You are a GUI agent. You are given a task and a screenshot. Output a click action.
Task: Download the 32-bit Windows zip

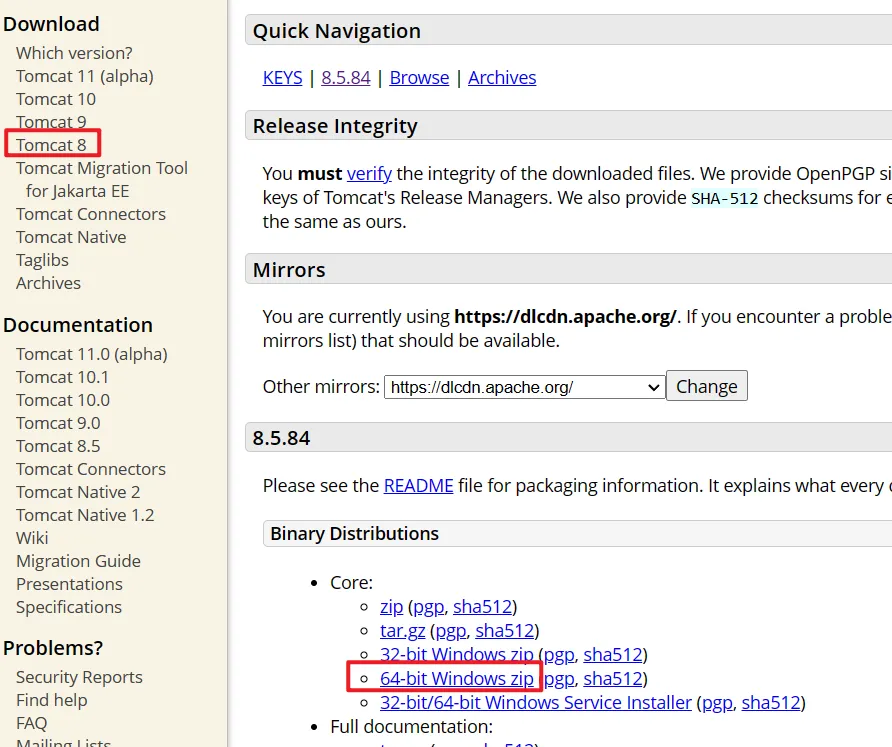click(457, 655)
